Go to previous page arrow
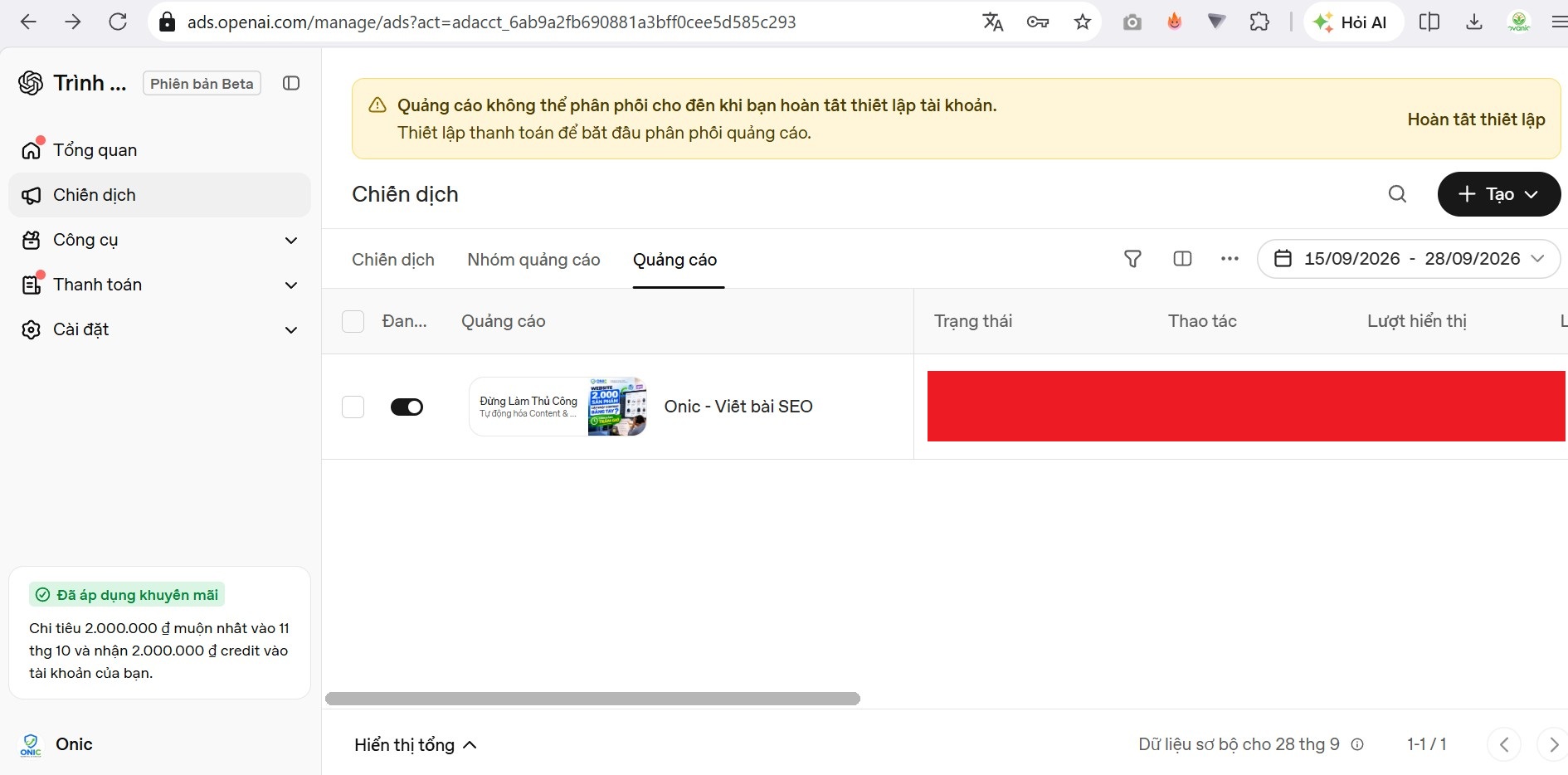The height and width of the screenshot is (775, 1568). tap(1504, 744)
